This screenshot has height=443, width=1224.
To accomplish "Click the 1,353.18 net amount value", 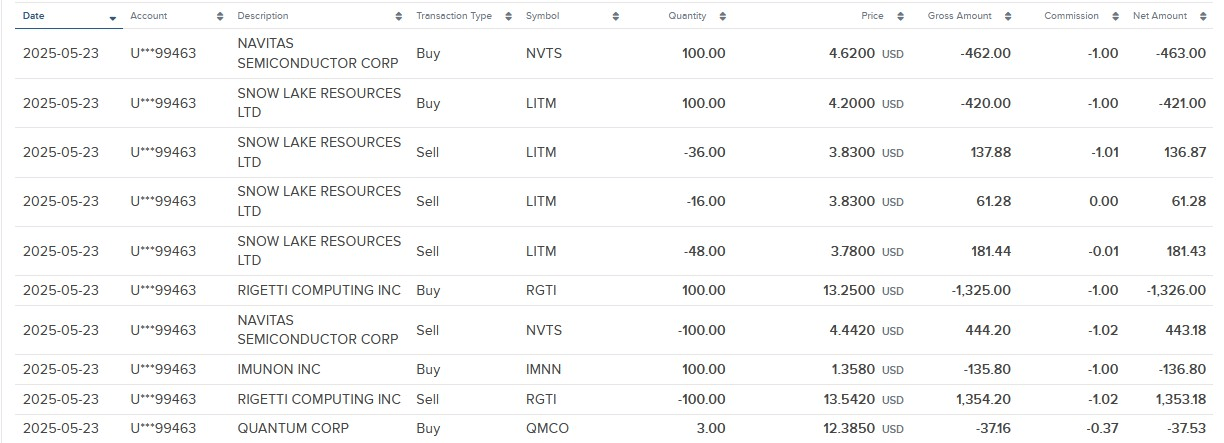I will coord(1180,399).
